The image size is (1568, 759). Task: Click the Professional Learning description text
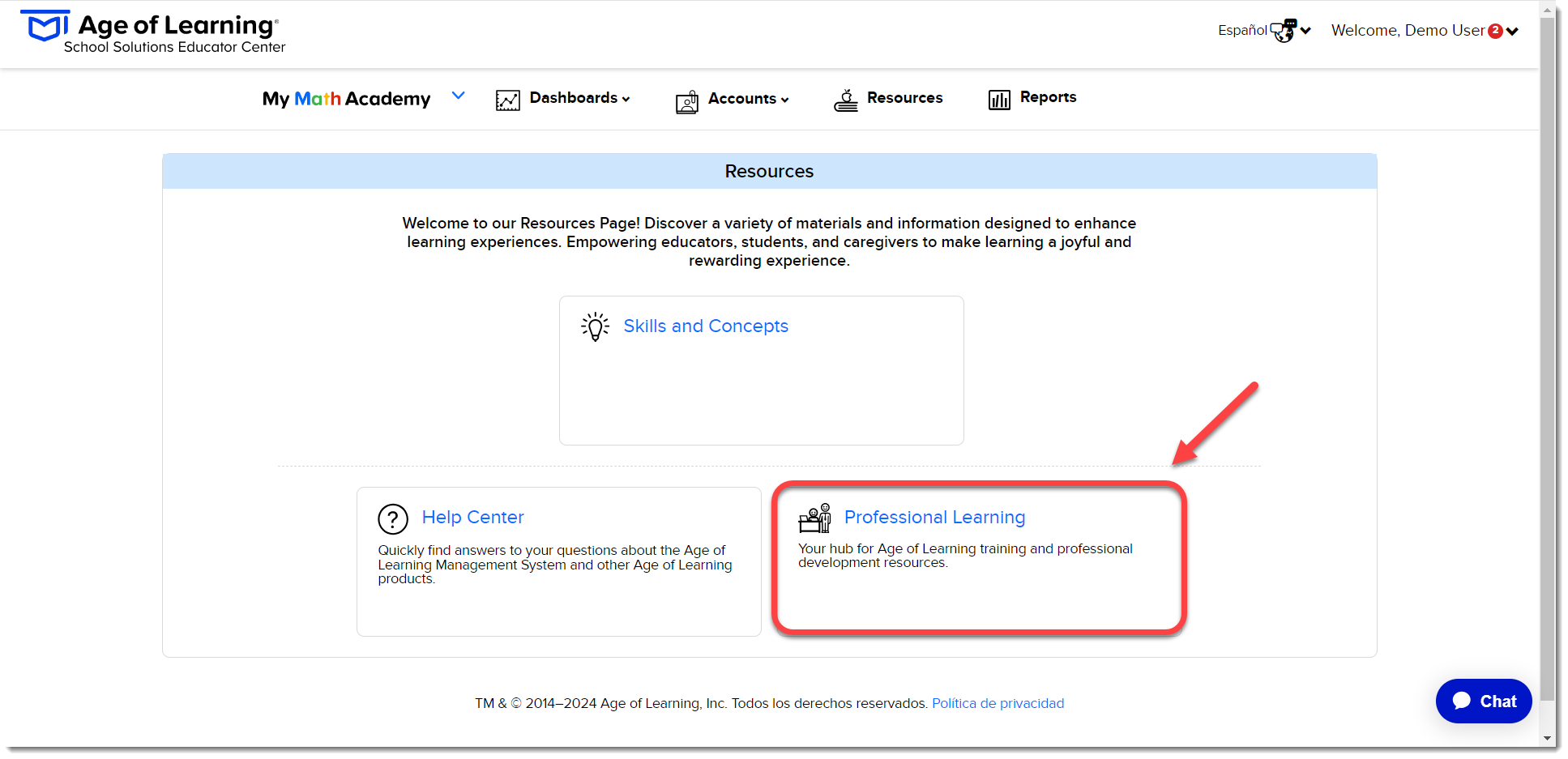(965, 556)
